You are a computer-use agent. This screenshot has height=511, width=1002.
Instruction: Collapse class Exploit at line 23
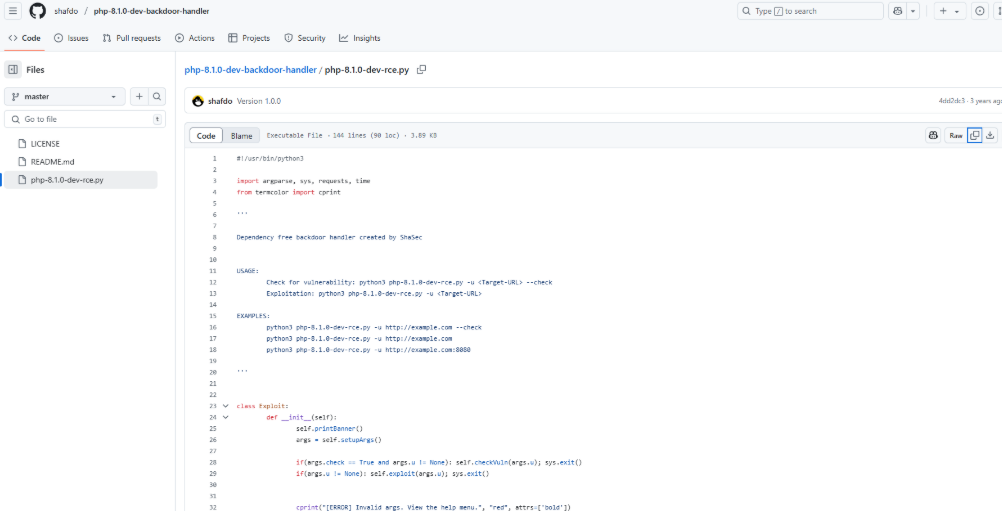click(226, 406)
